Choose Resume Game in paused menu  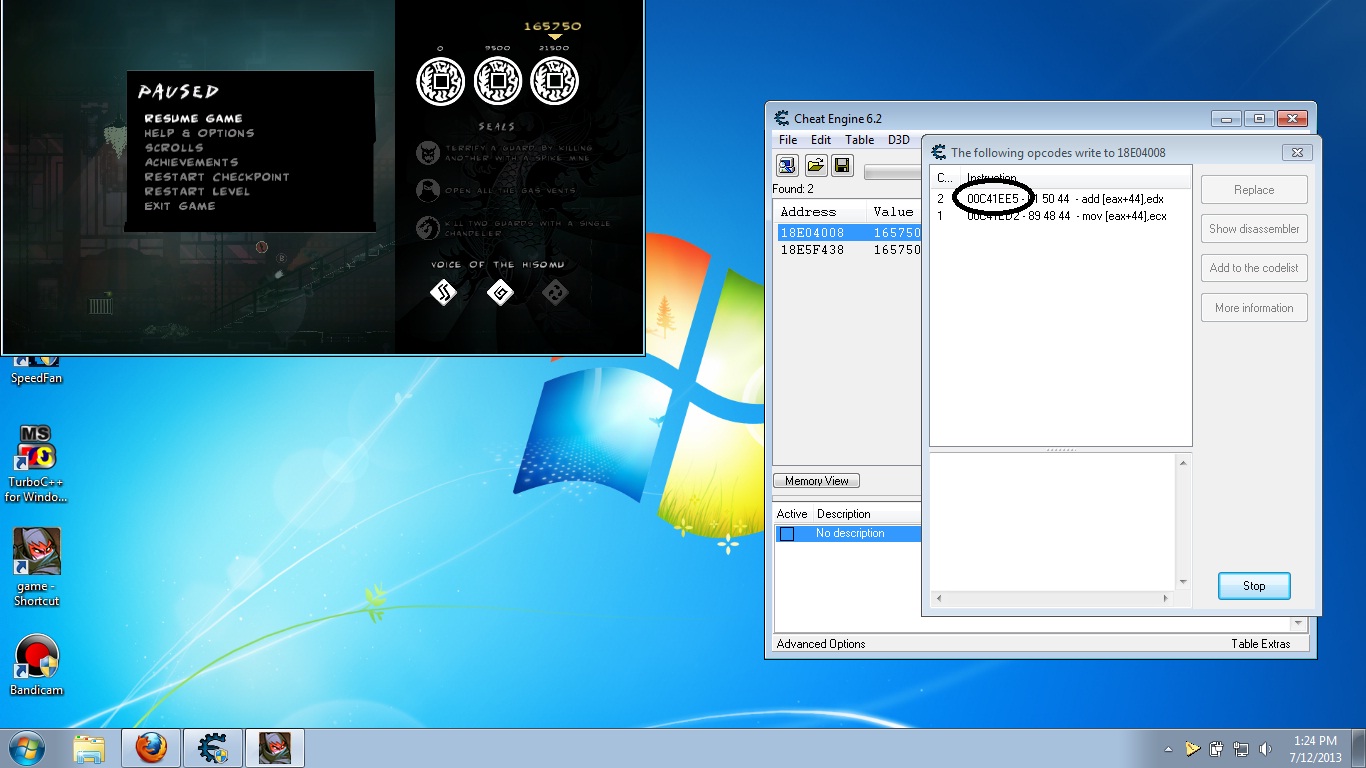(x=193, y=118)
